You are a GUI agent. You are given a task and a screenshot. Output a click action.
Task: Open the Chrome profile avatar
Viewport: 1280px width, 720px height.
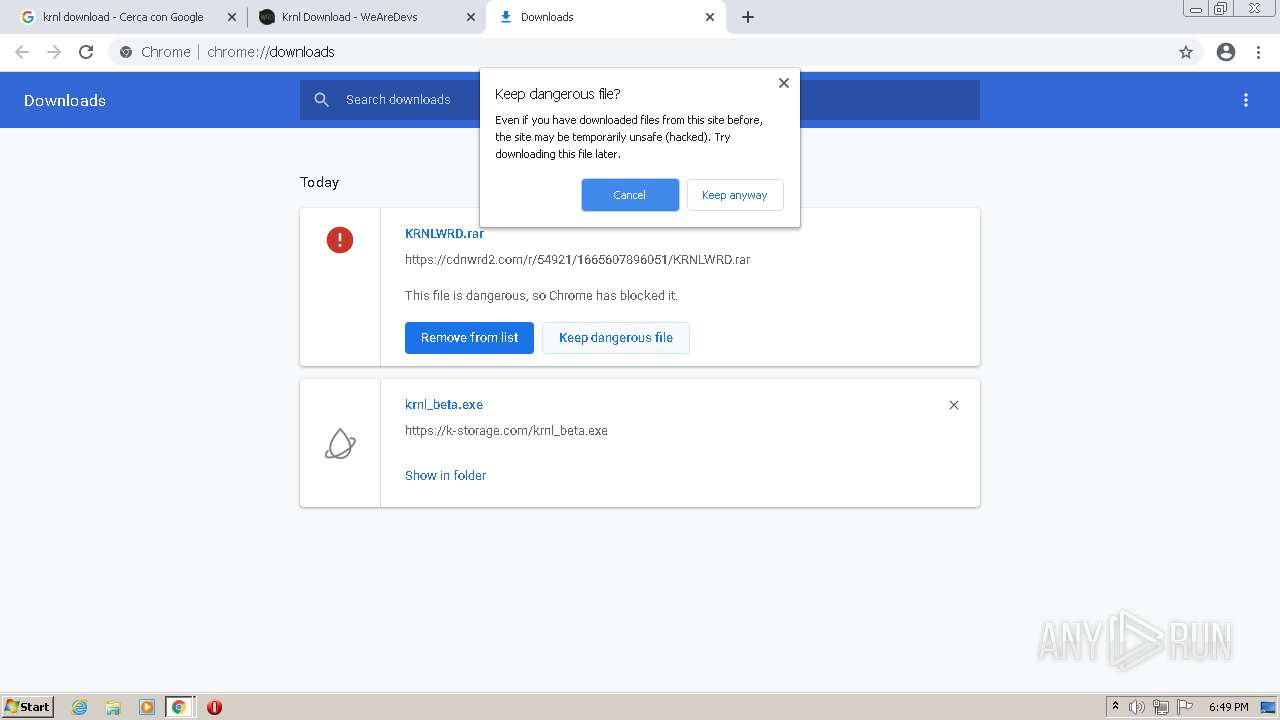pos(1226,52)
